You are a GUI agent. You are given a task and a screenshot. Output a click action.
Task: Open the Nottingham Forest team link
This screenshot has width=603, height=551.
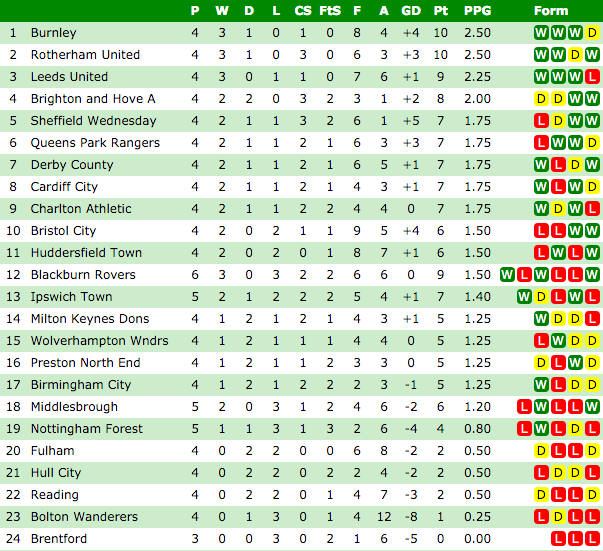[x=87, y=429]
